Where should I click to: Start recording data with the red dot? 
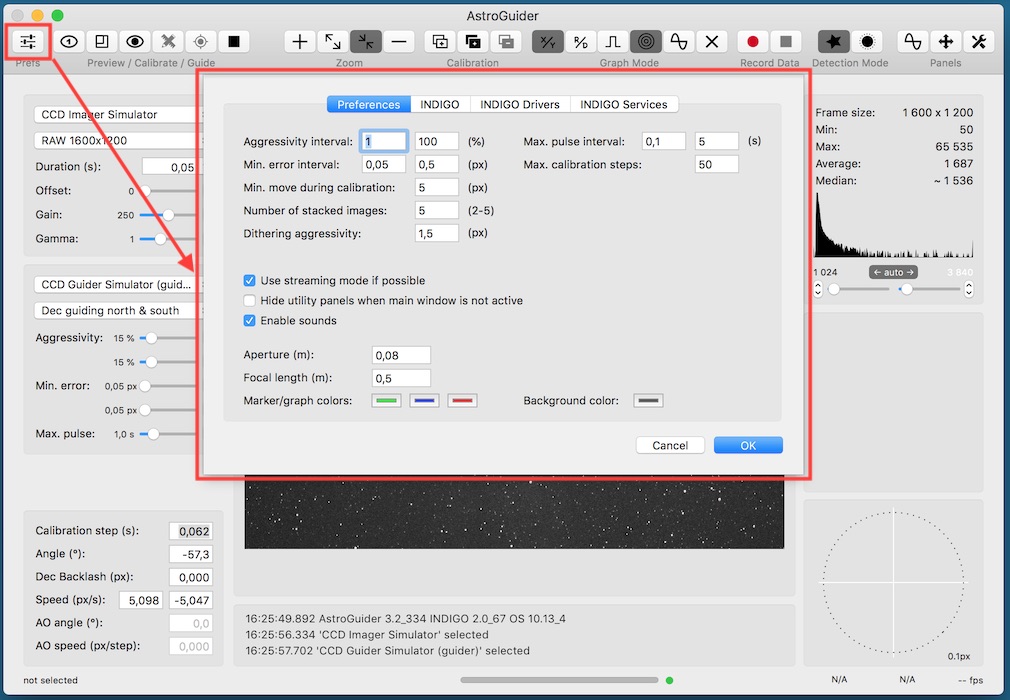[752, 42]
